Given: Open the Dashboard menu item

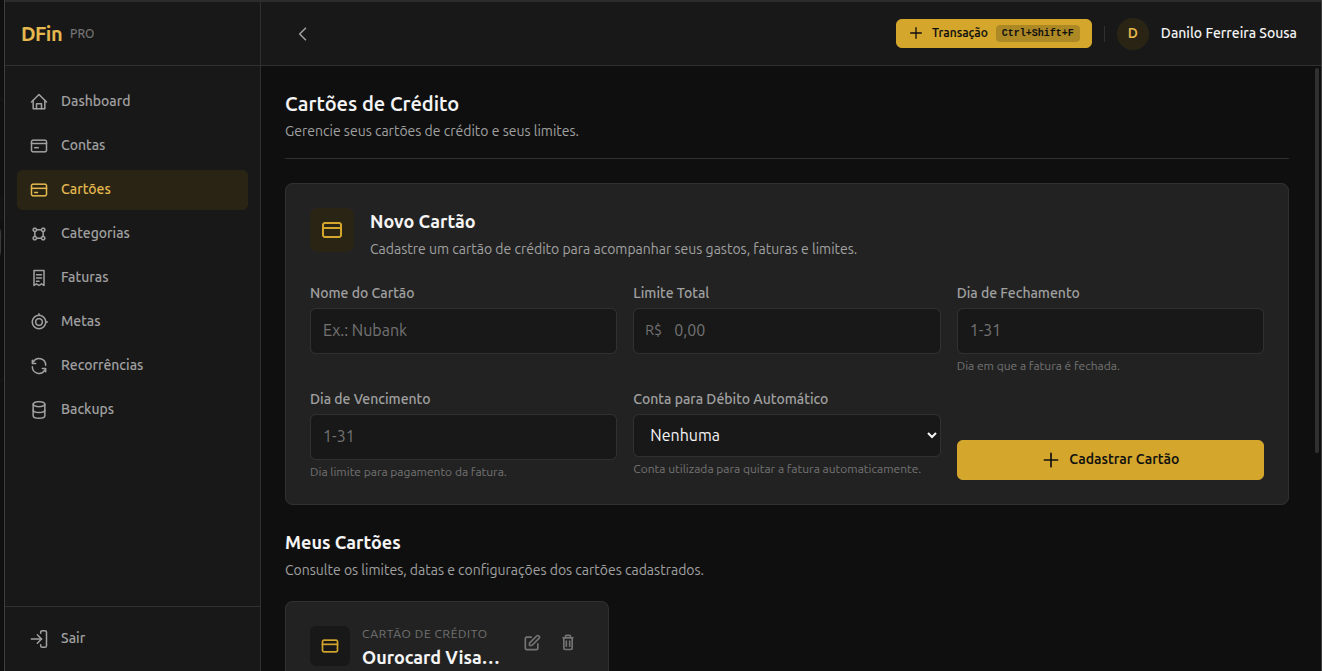Looking at the screenshot, I should pyautogui.click(x=132, y=101).
